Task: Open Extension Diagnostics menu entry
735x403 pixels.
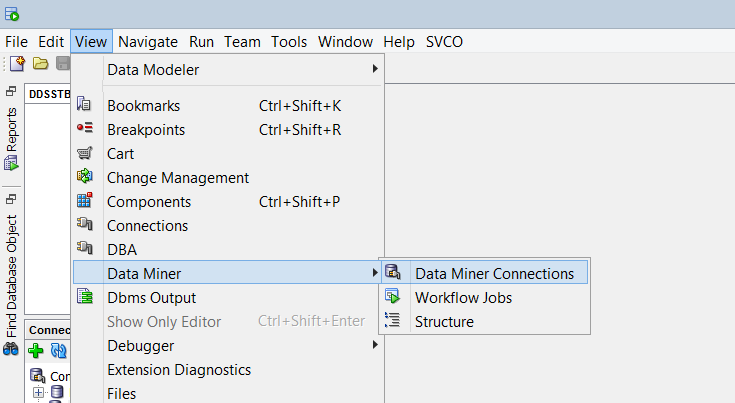Action: click(x=228, y=370)
